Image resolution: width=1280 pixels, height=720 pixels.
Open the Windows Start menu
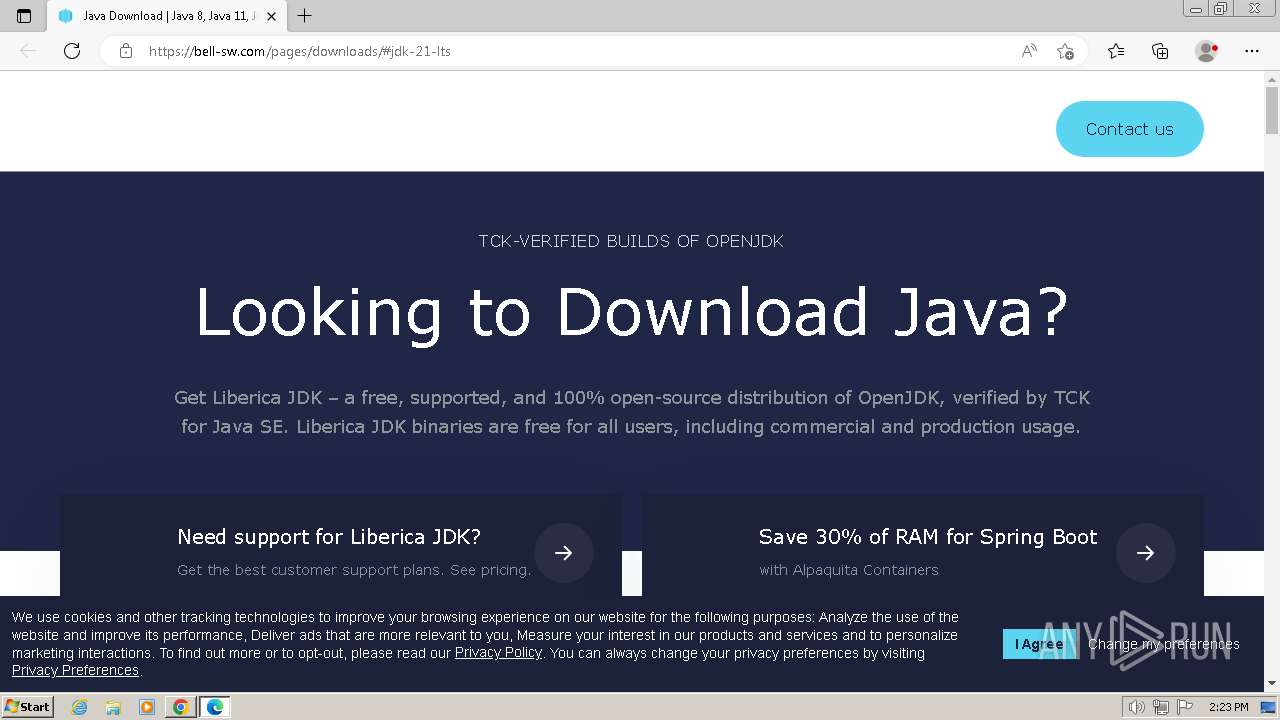28,707
